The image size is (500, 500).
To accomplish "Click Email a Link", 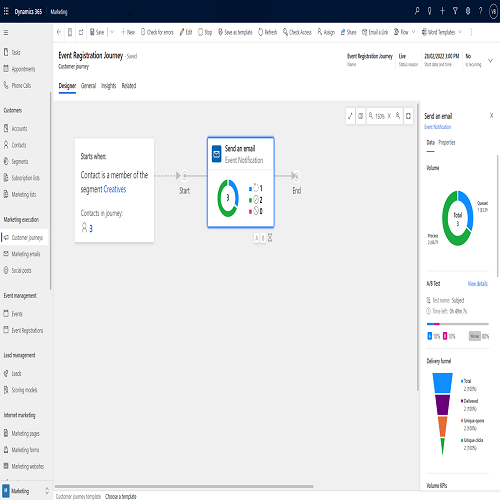I will point(375,32).
